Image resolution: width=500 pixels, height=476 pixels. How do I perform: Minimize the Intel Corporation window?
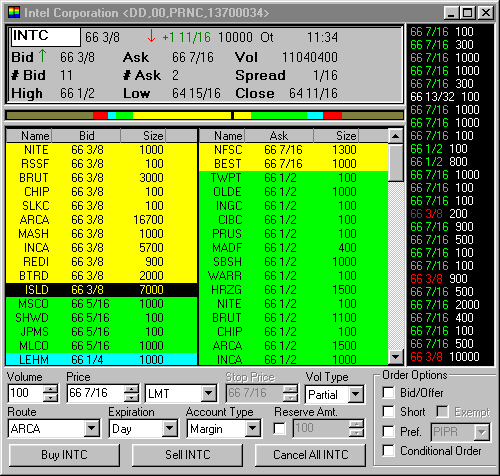[451, 13]
